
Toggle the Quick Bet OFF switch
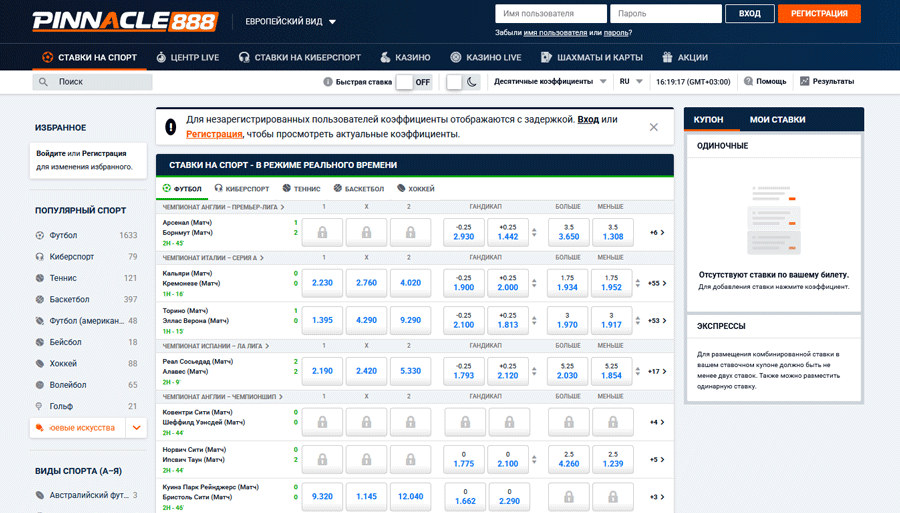[414, 82]
